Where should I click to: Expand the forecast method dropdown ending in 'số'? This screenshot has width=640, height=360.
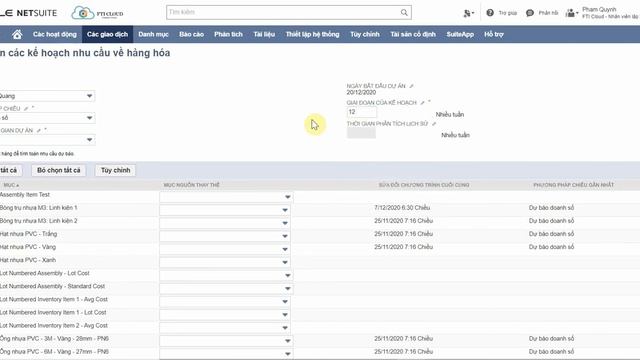tap(89, 118)
